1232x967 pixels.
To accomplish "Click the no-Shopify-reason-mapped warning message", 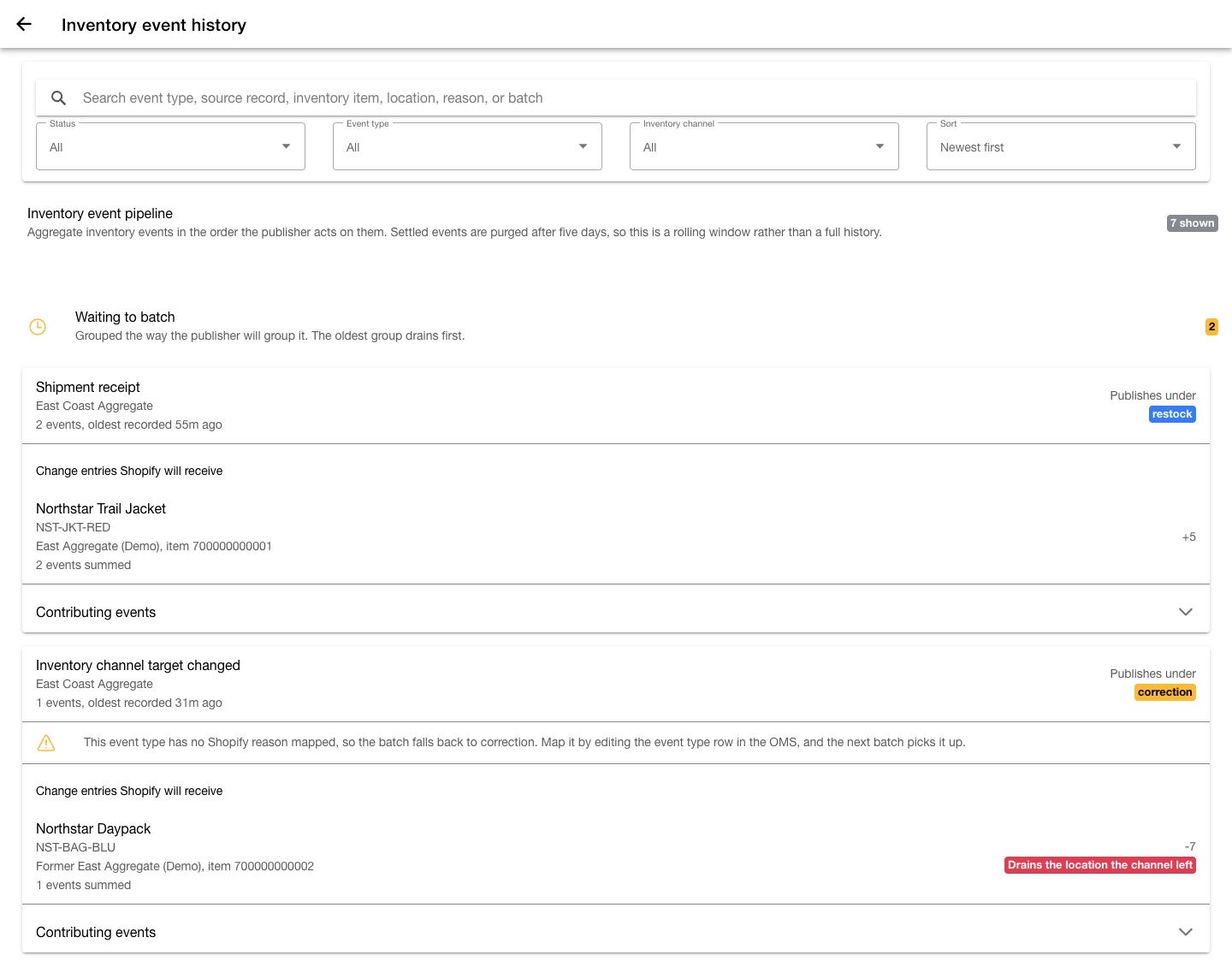I will pyautogui.click(x=524, y=742).
